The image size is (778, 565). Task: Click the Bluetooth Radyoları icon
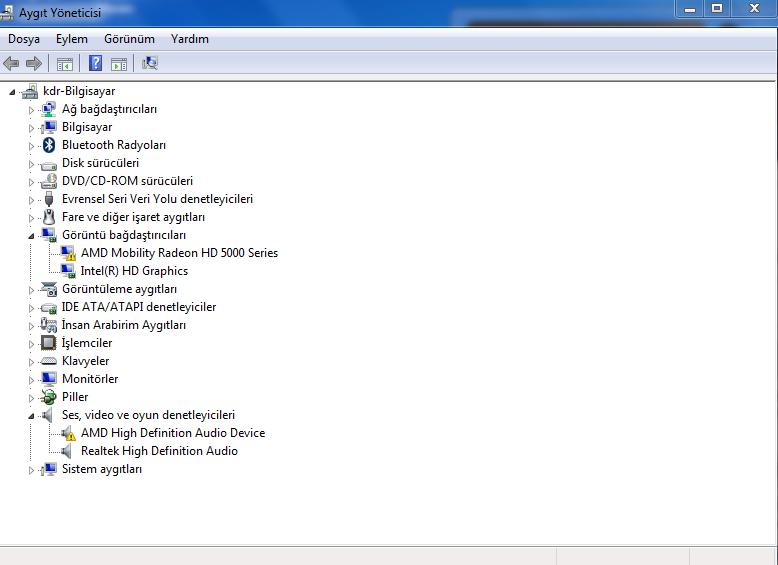pos(49,145)
